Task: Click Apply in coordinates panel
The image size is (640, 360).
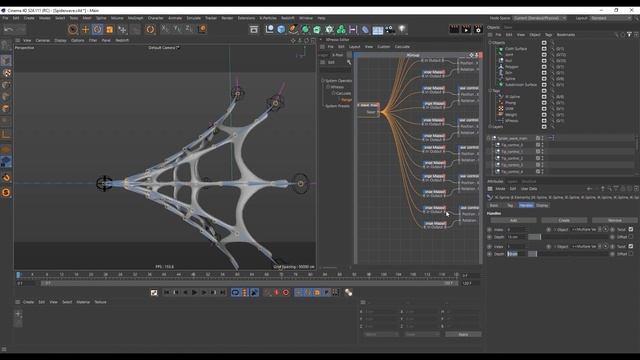Action: [x=463, y=334]
